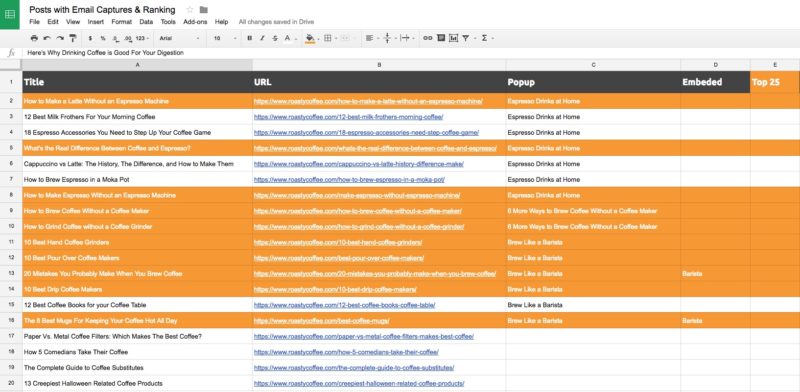Open more number formats dropdown (123)
The width and height of the screenshot is (800, 392).
coord(142,38)
